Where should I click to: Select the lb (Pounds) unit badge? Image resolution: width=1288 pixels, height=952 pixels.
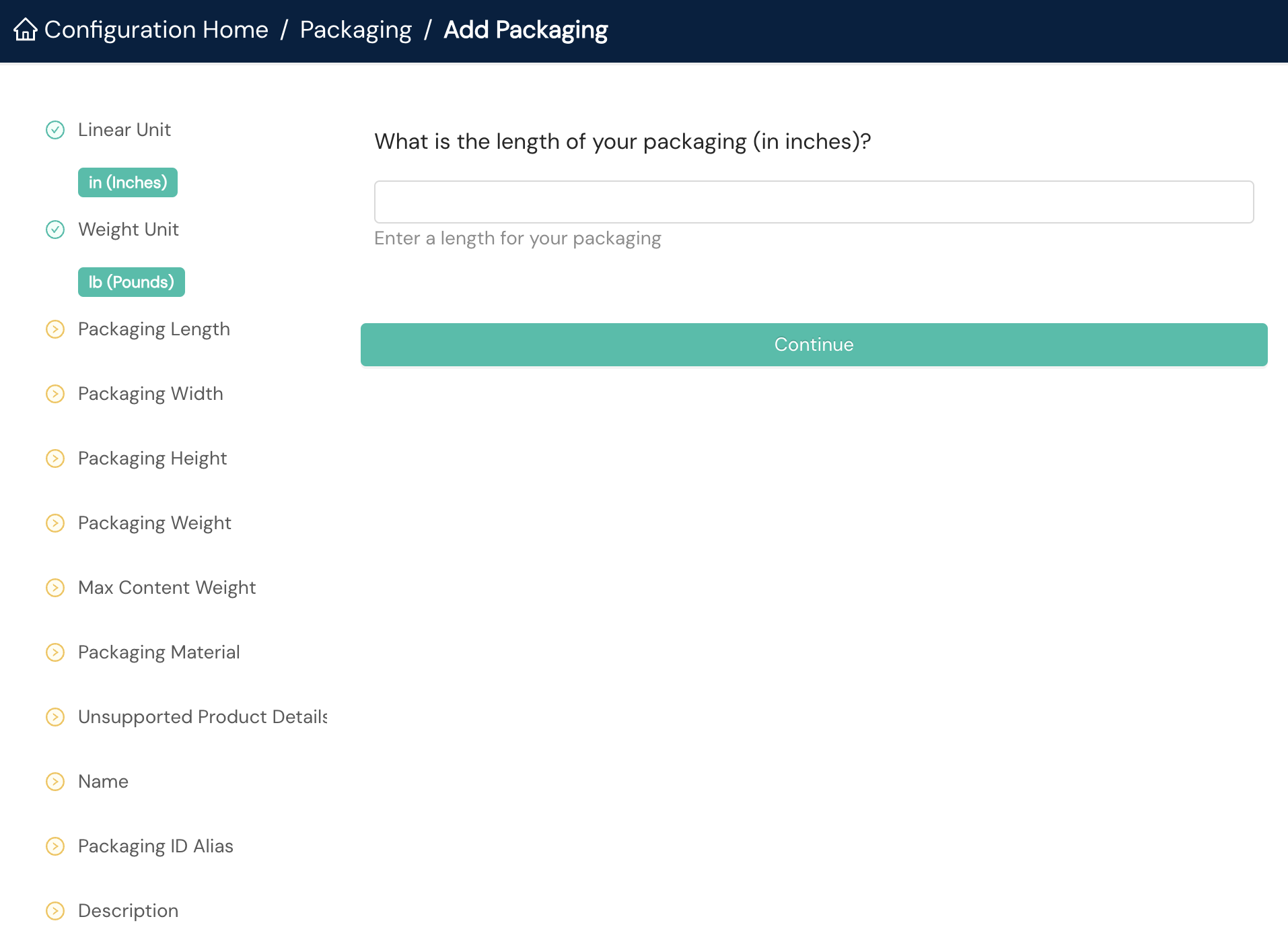tap(131, 281)
